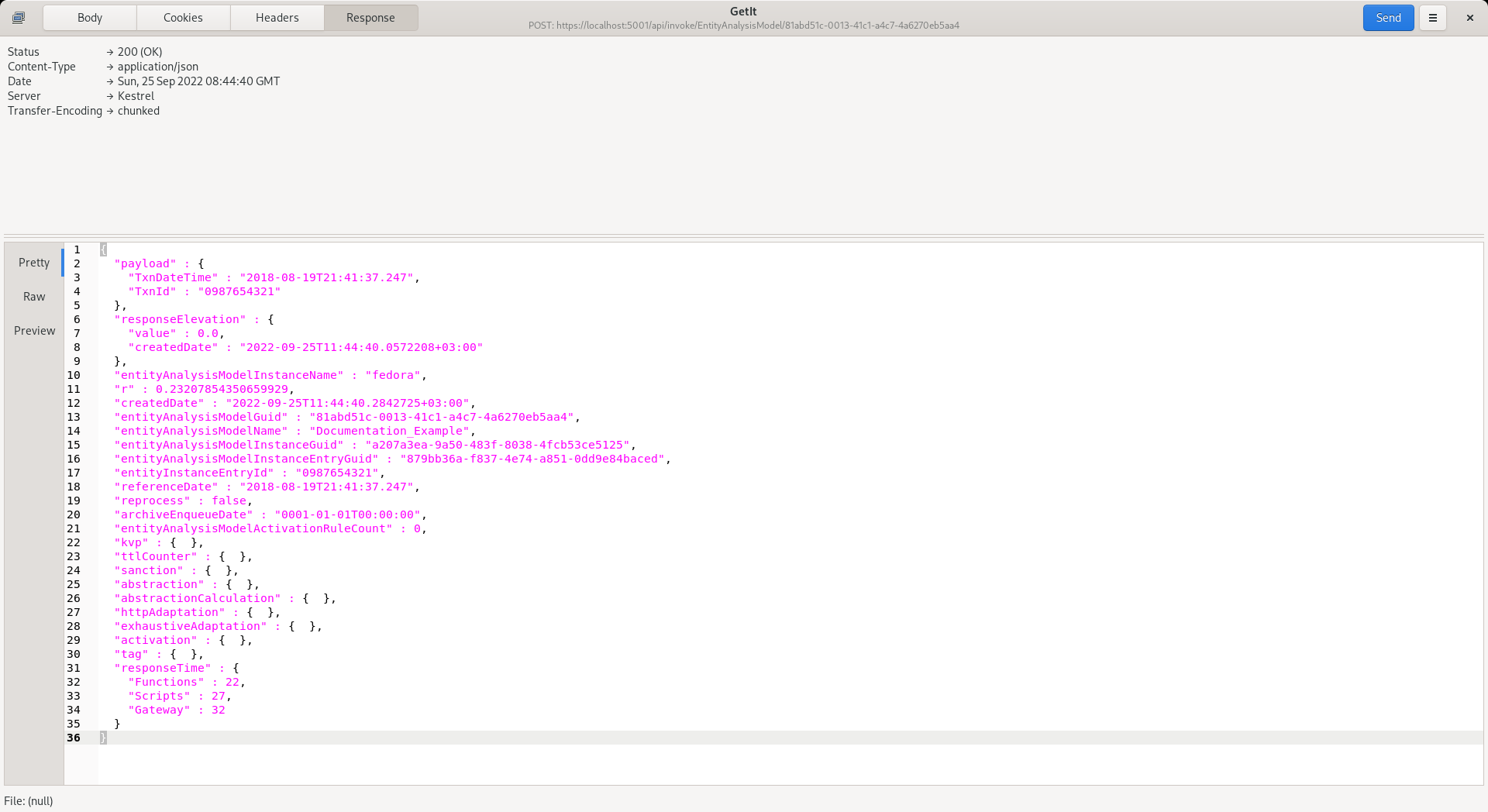Select the Raw view tab
The image size is (1488, 812).
pos(34,297)
